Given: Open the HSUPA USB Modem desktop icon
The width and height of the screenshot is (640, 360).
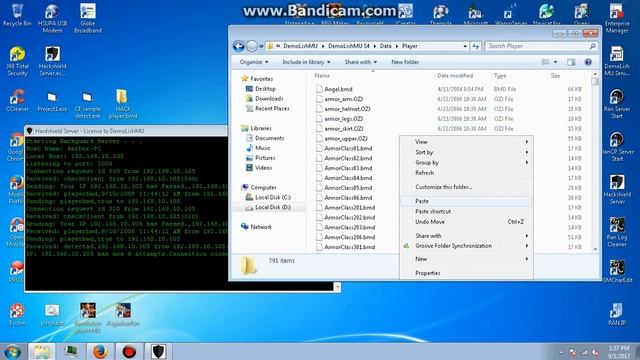Looking at the screenshot, I should (52, 18).
